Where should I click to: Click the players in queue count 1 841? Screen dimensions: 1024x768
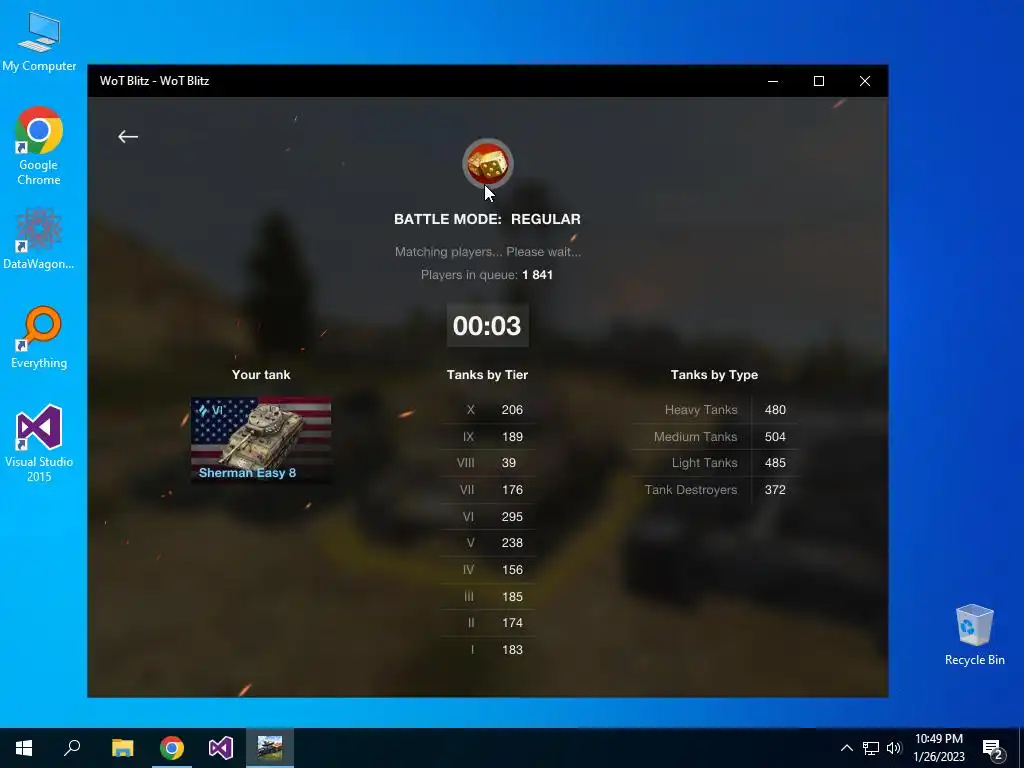point(537,275)
